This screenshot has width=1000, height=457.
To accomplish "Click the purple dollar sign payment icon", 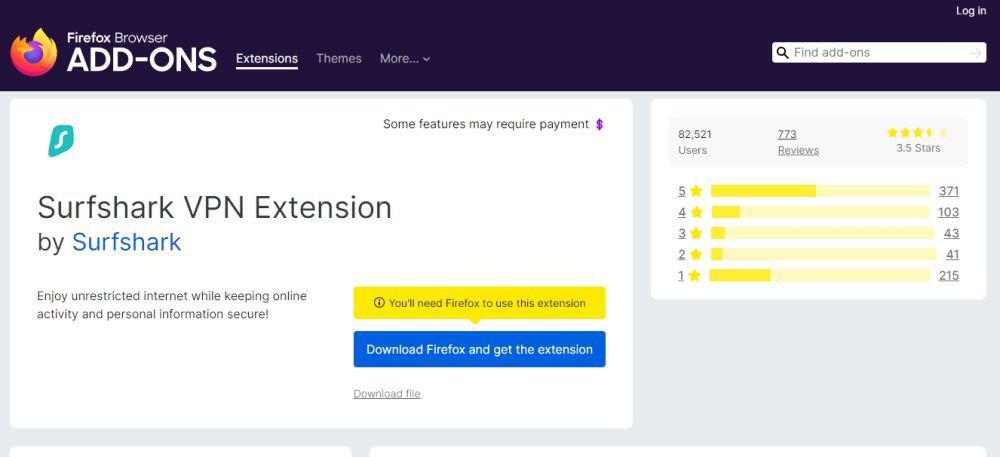I will click(599, 124).
